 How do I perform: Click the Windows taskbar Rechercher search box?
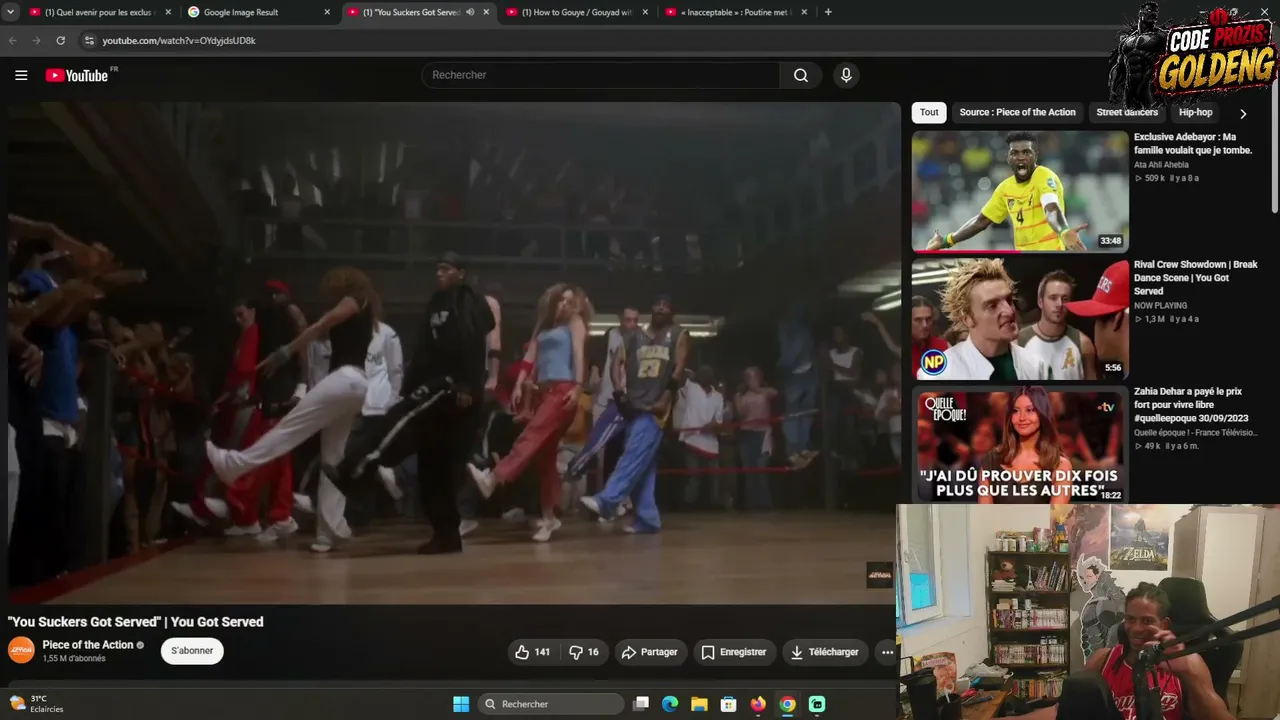[551, 704]
